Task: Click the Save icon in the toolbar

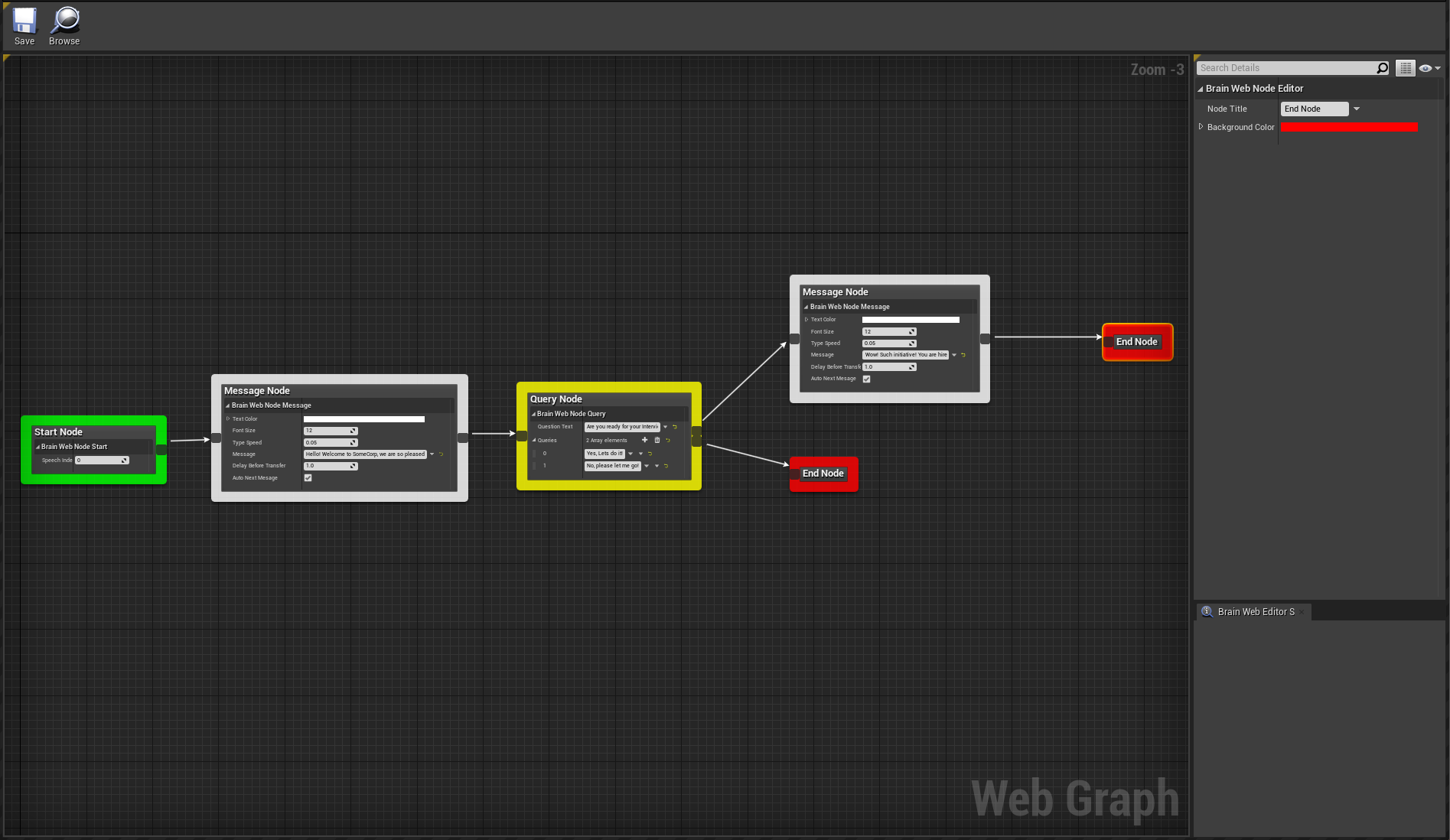Action: coord(24,19)
